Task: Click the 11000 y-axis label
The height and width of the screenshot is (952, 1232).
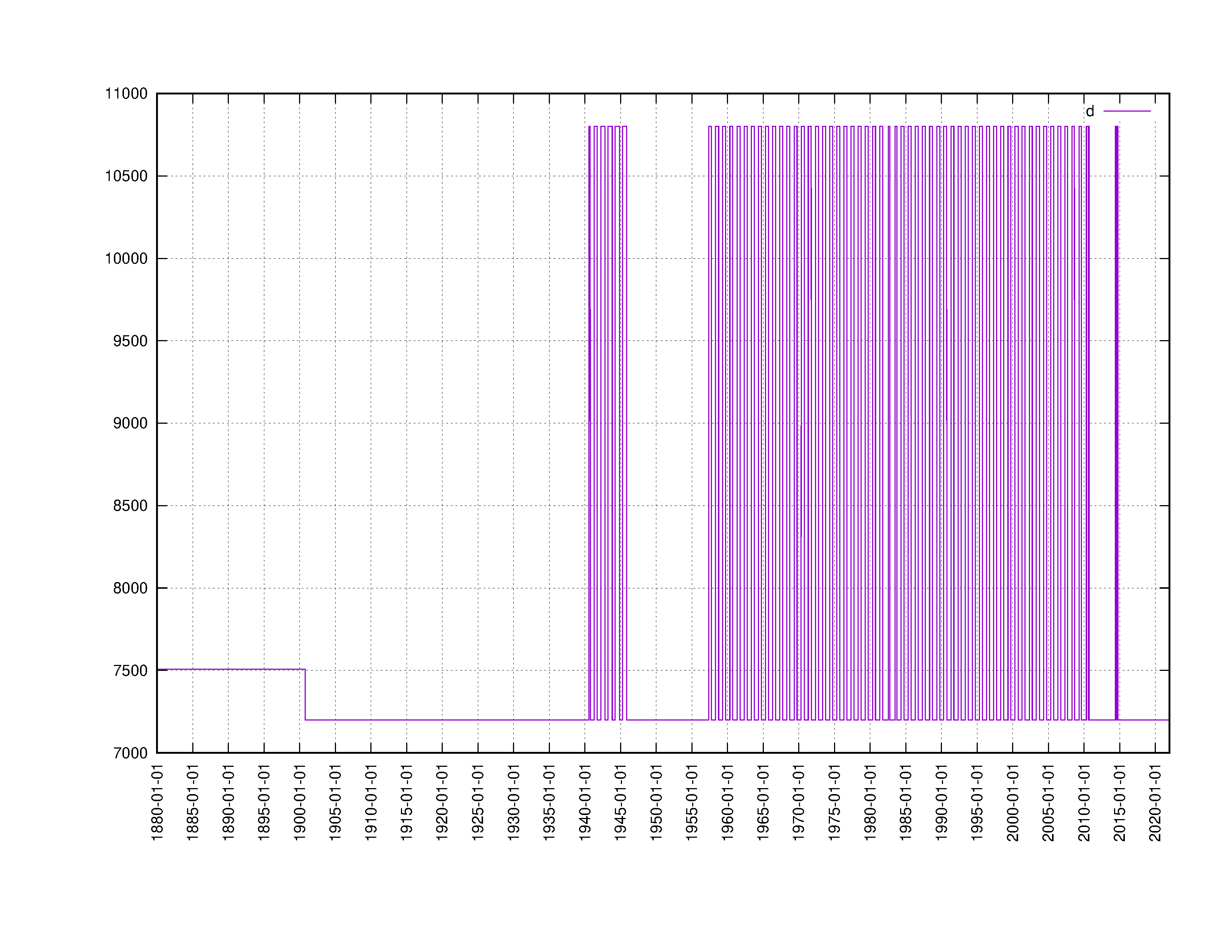Action: tap(126, 94)
